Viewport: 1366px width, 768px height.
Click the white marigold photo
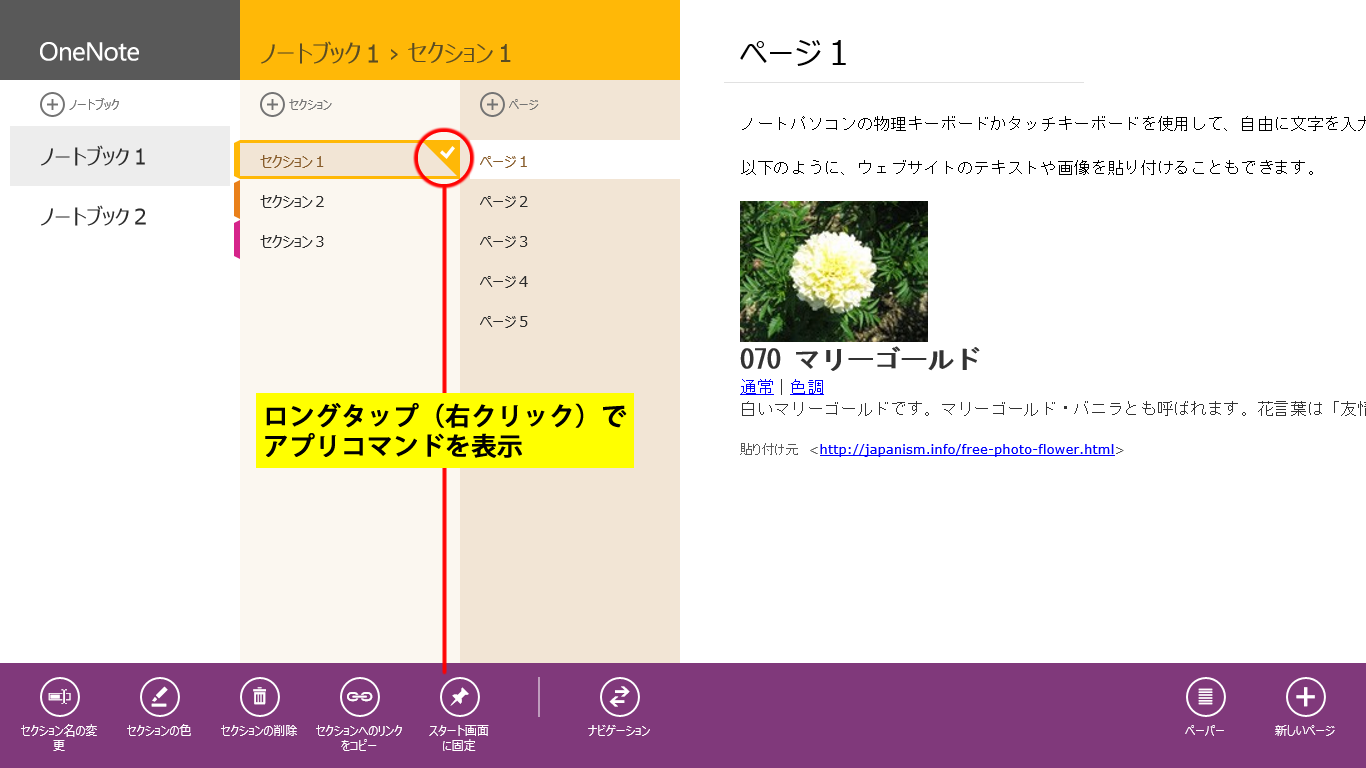pos(833,271)
